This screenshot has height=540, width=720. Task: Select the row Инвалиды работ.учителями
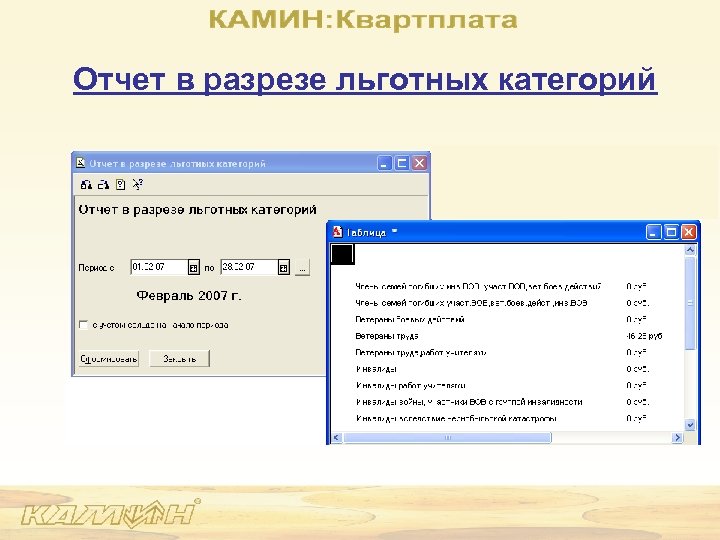point(411,386)
